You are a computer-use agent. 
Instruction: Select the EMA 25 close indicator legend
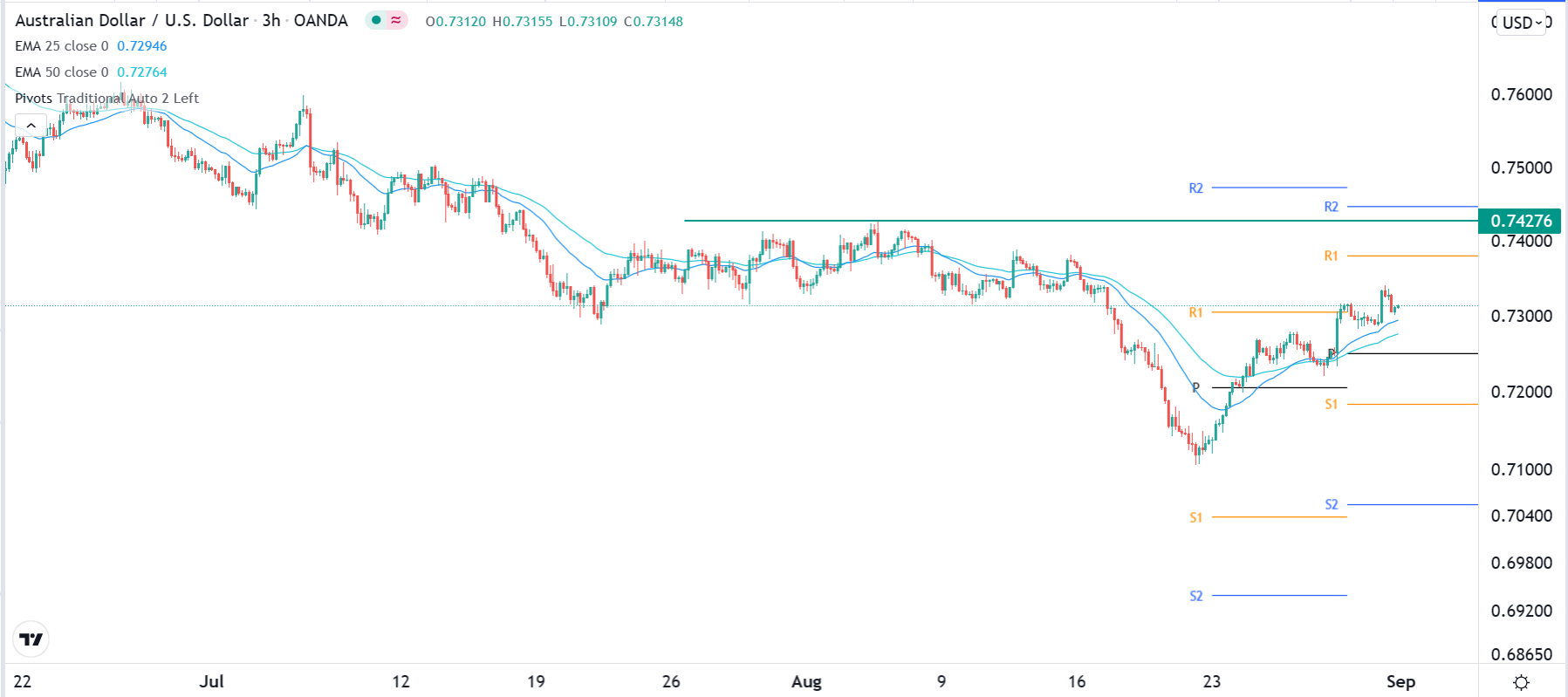click(62, 46)
